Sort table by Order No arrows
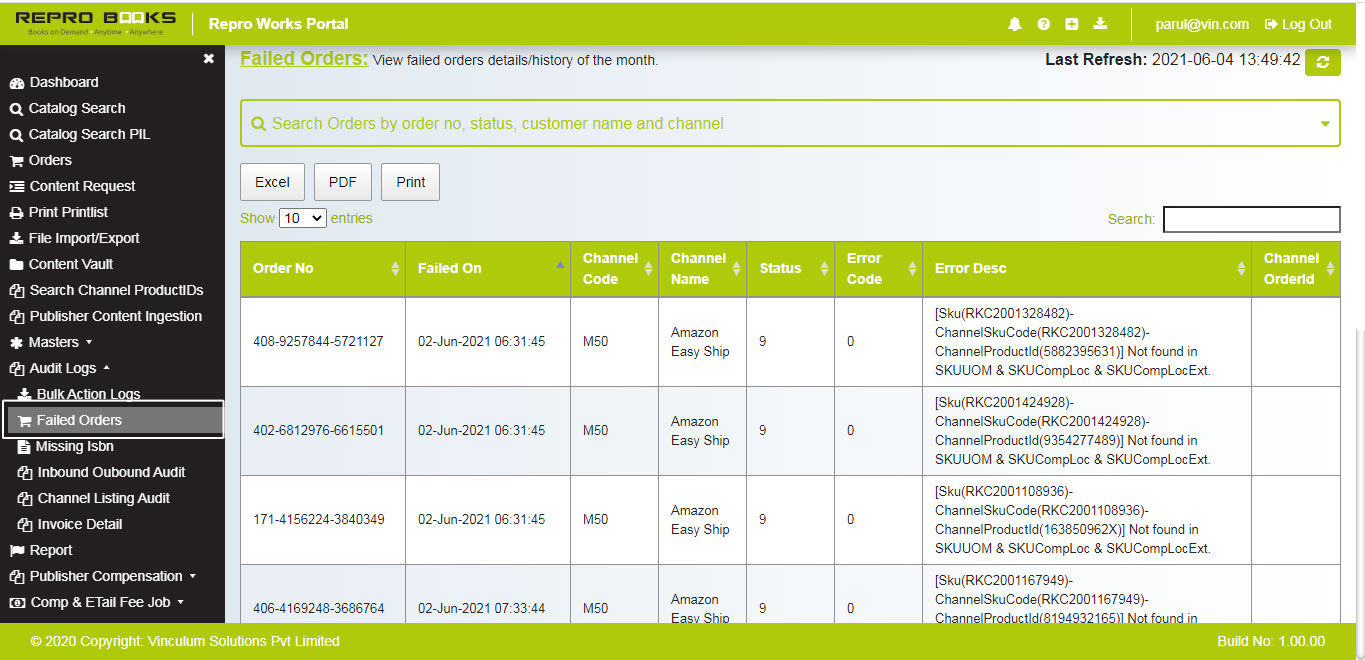 tap(394, 268)
